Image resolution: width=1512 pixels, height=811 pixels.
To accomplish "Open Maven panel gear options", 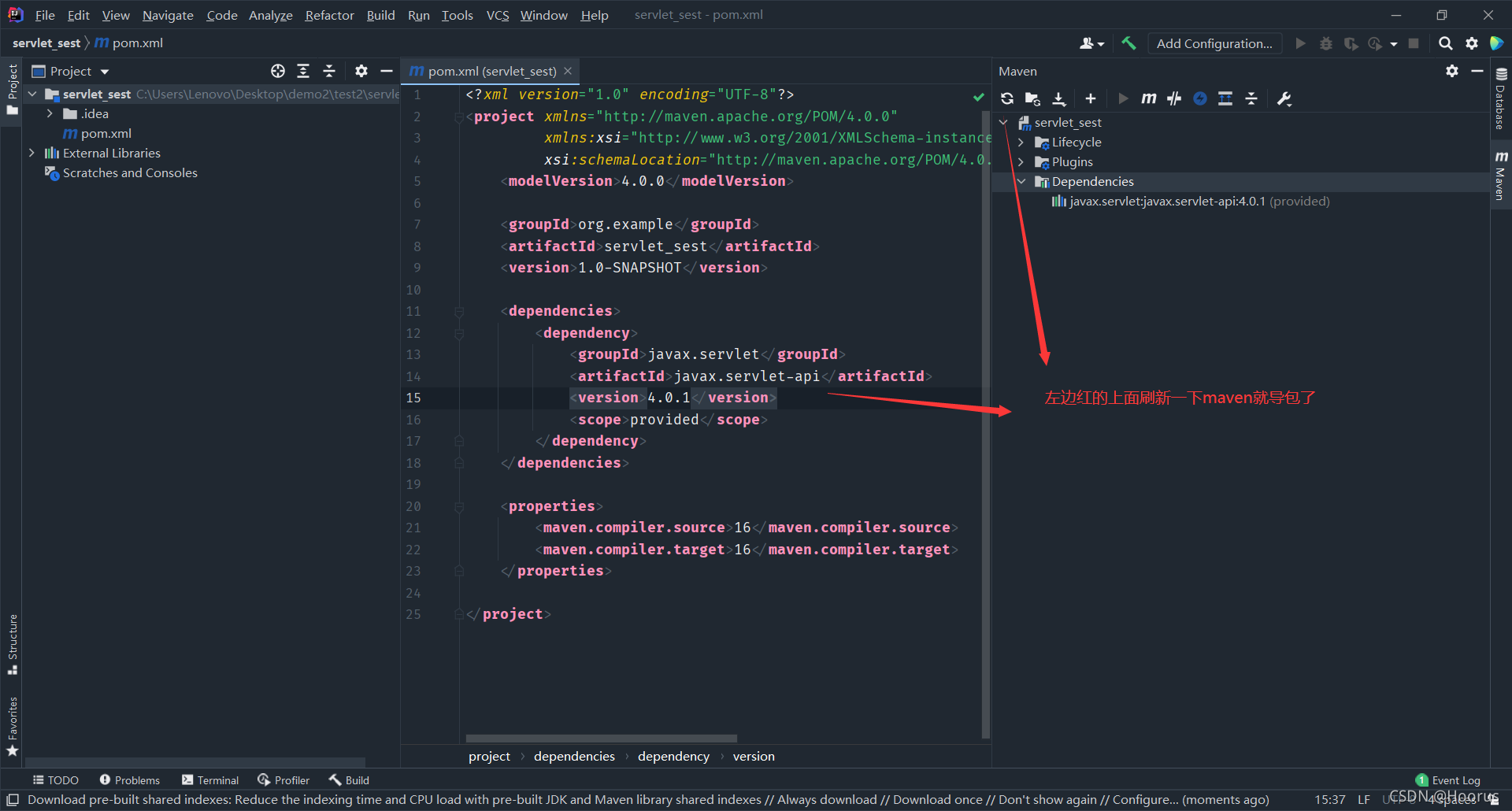I will tap(1452, 71).
